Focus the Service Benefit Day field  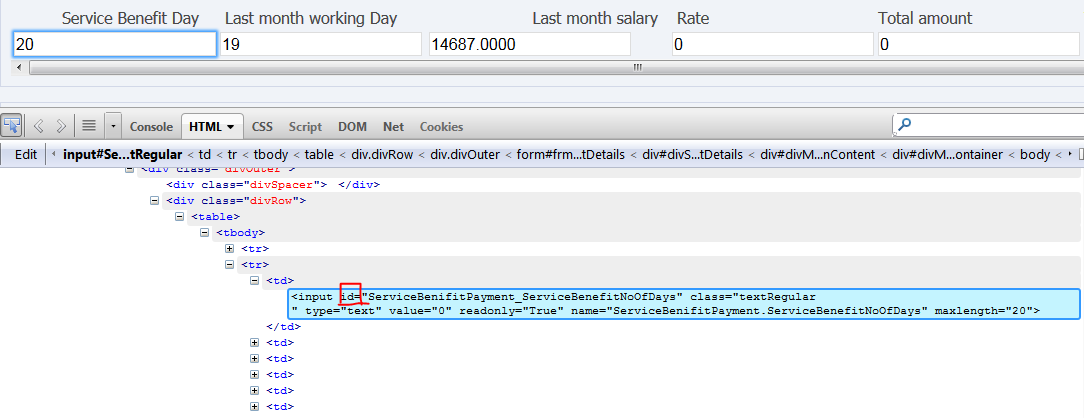click(x=115, y=45)
